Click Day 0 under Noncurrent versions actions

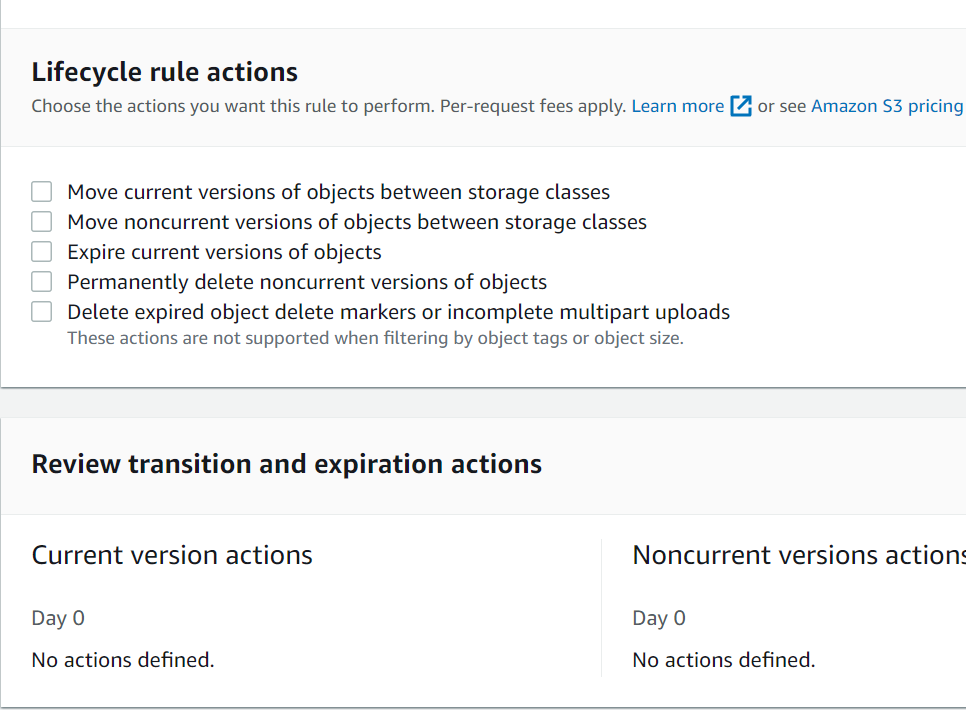(x=659, y=618)
